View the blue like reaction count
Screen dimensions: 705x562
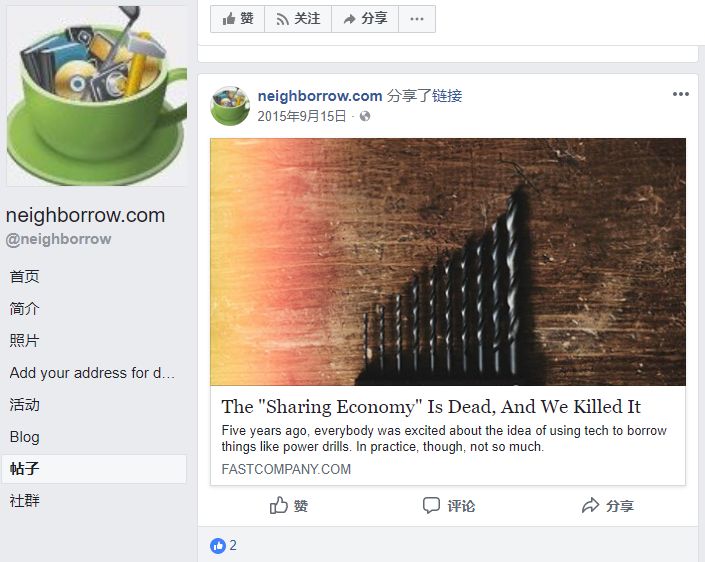tap(223, 546)
